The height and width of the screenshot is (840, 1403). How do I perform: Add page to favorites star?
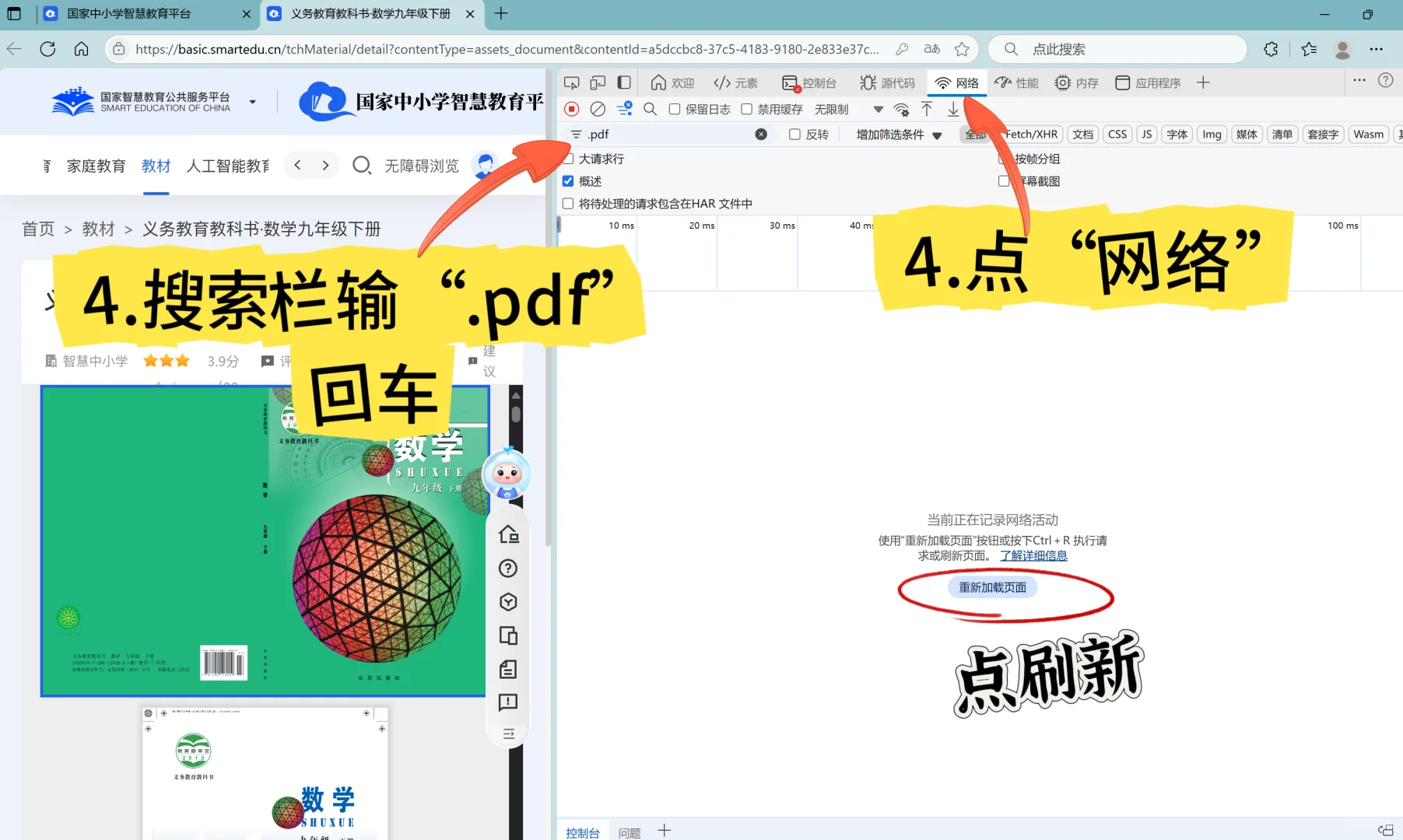(x=962, y=49)
